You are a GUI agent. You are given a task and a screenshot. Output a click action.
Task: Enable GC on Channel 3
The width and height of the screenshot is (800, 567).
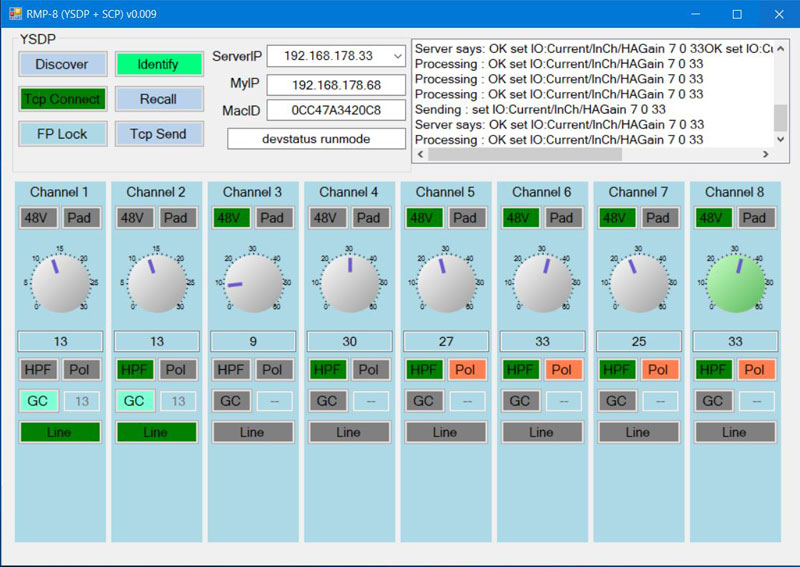pyautogui.click(x=232, y=401)
